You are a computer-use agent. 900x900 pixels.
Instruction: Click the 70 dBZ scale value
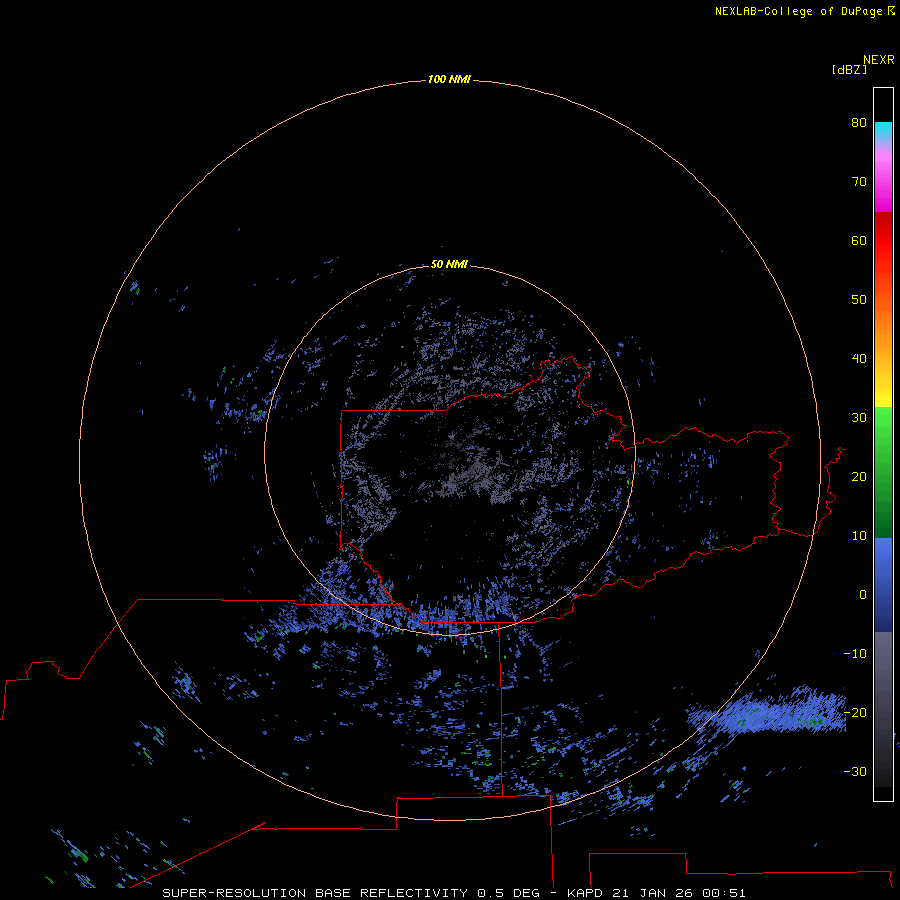point(859,181)
